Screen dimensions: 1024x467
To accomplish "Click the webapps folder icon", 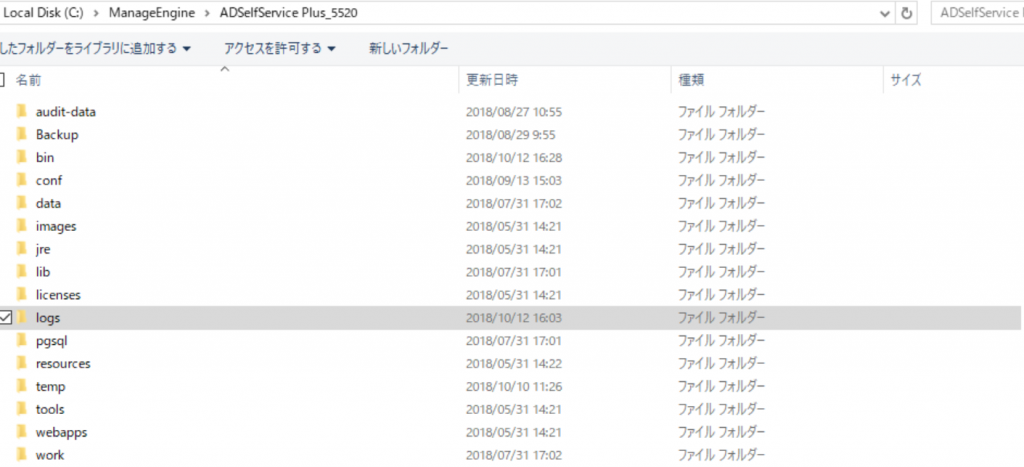I will 22,432.
